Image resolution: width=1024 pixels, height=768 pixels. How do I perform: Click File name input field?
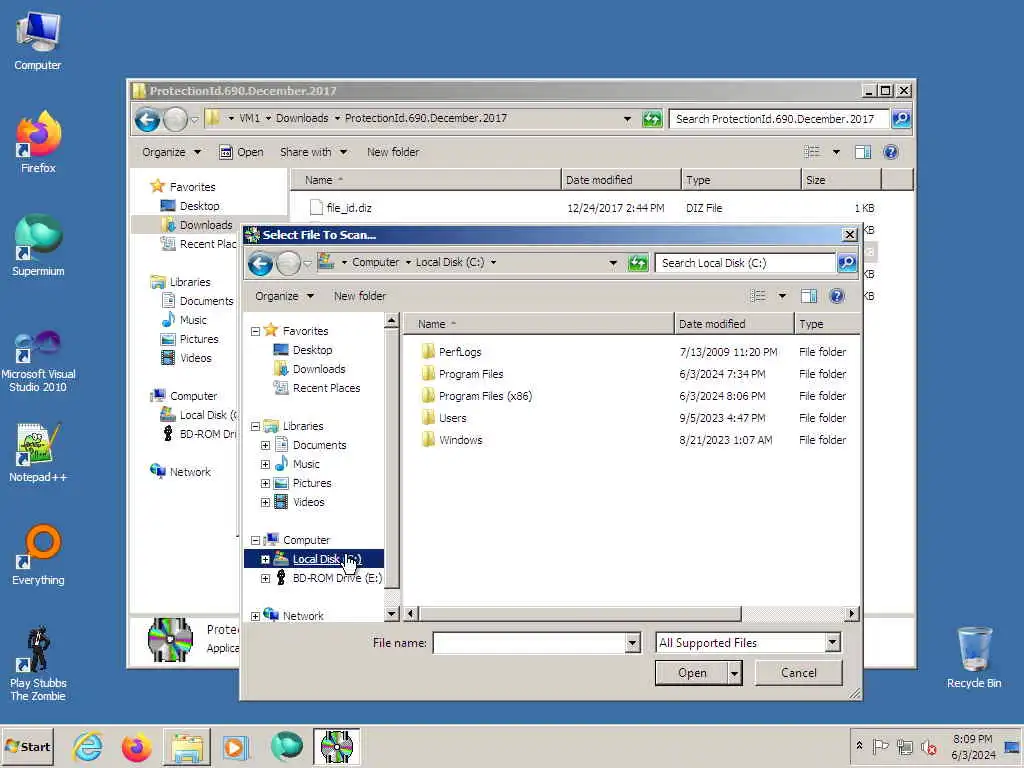[529, 643]
